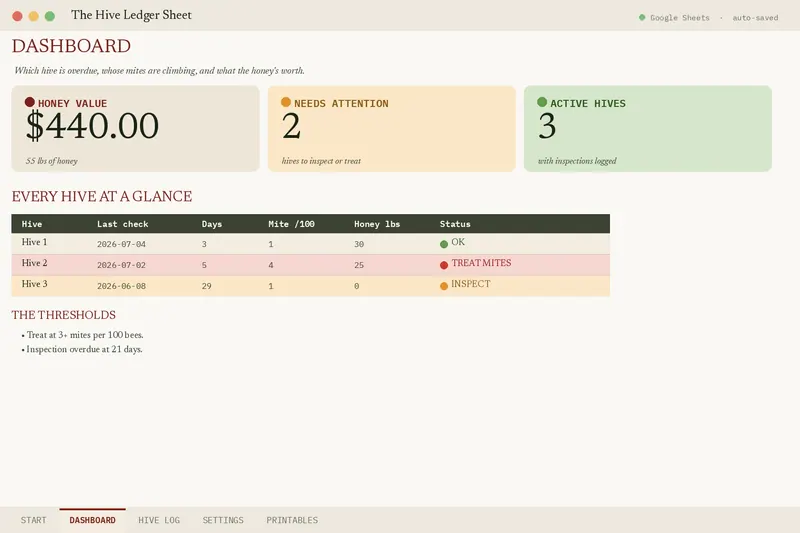Click the Needs Attention count 2
Screen dimensions: 800x533
[x=291, y=125]
